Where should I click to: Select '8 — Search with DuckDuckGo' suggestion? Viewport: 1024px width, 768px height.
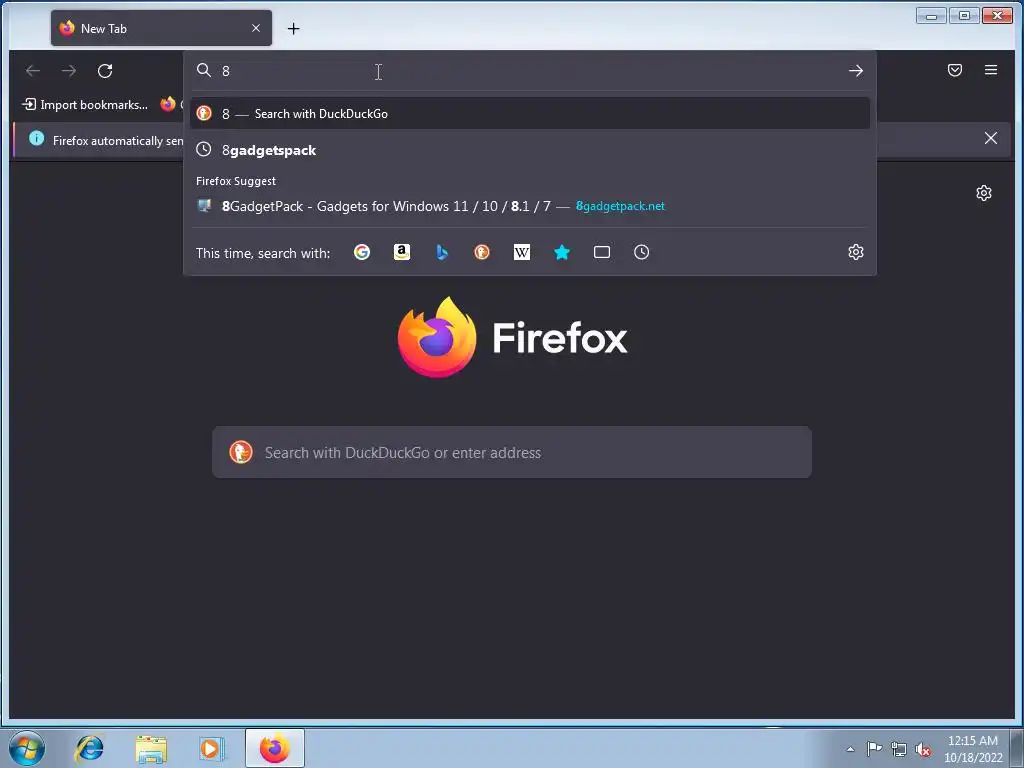530,114
